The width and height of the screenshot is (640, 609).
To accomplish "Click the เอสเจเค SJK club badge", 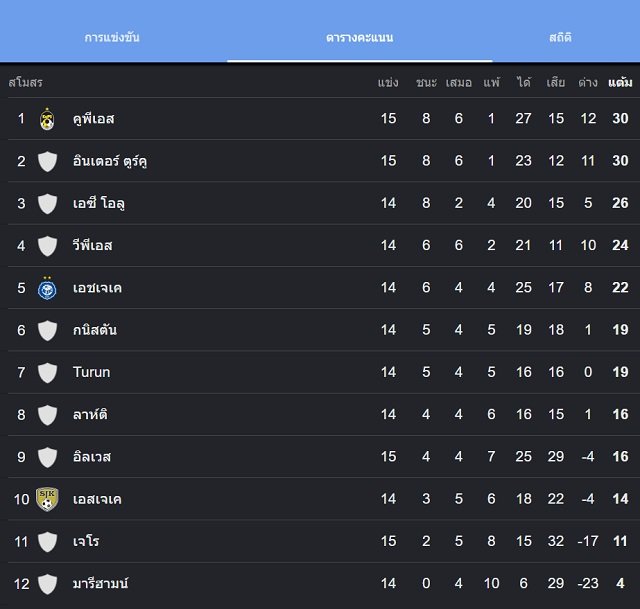I will (47, 499).
